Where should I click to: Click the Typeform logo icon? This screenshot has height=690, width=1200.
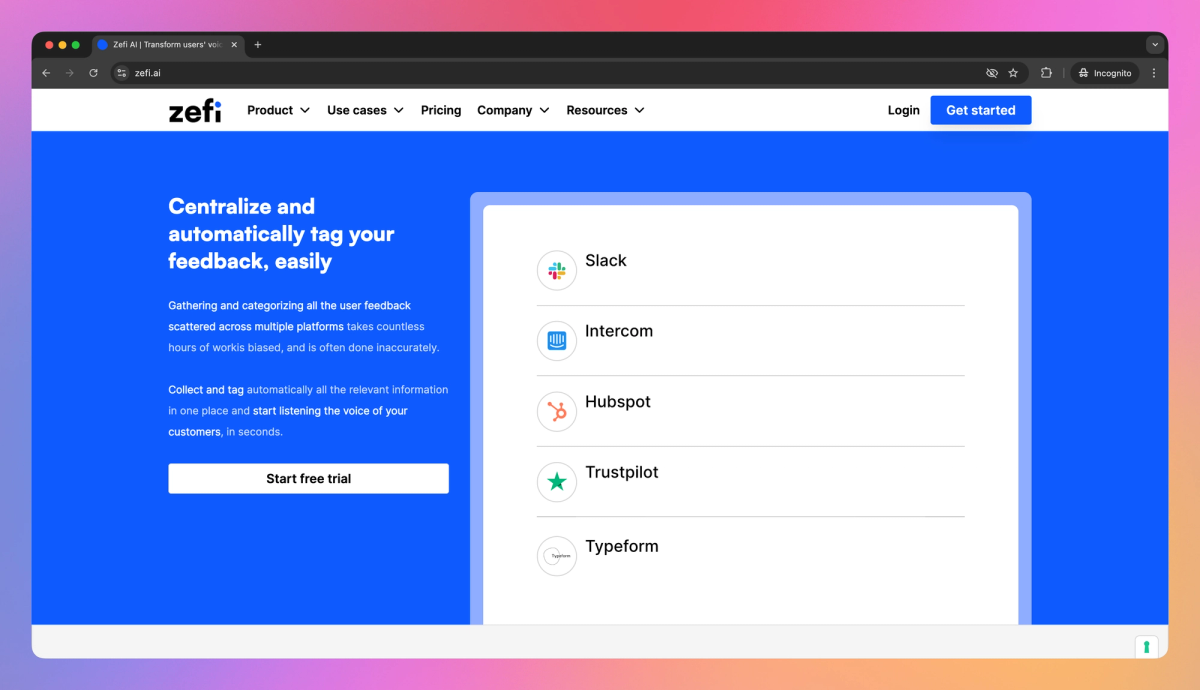(x=557, y=556)
